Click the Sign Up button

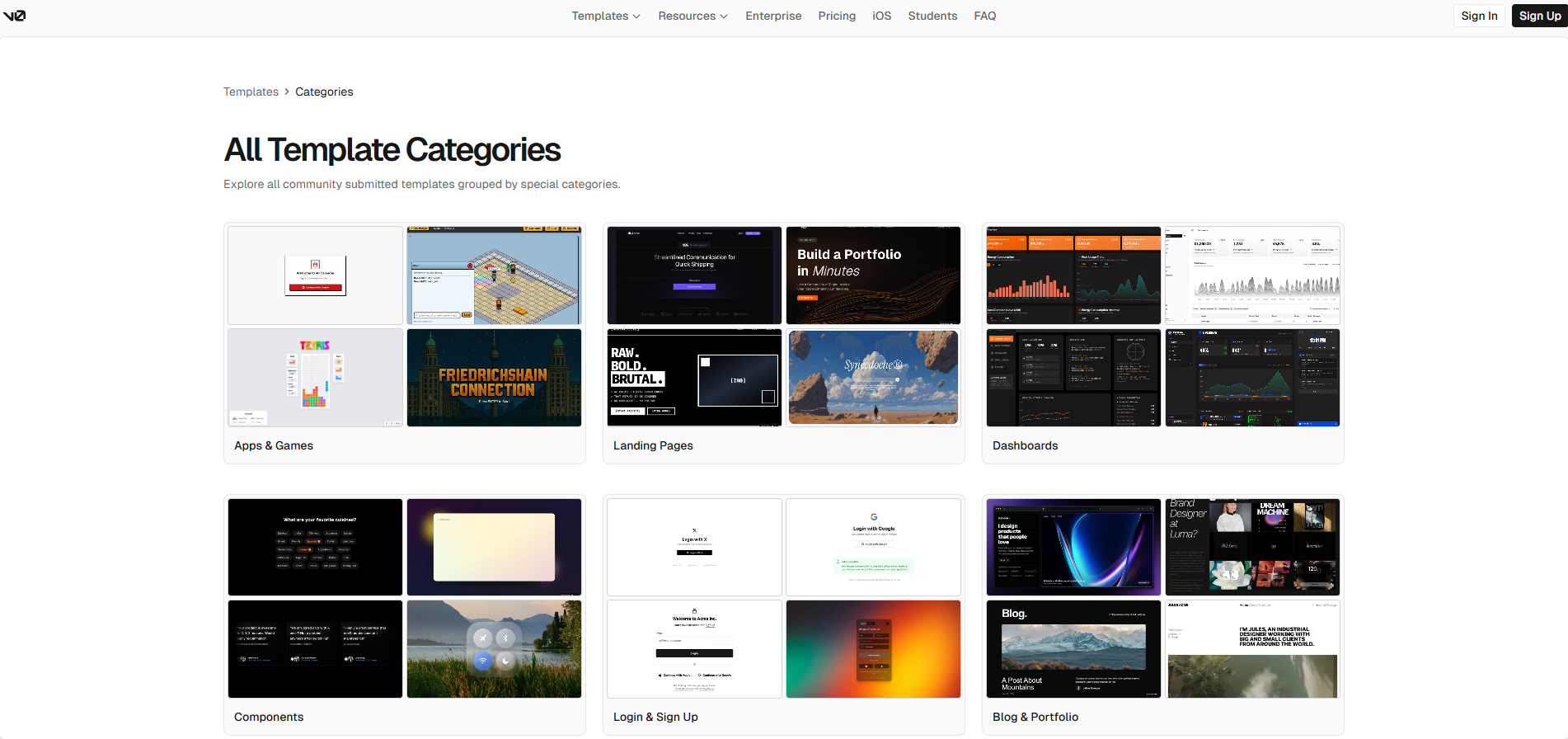click(1539, 16)
